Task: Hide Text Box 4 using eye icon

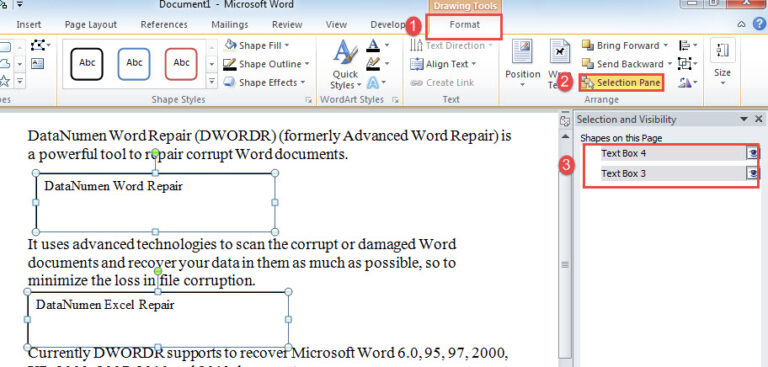Action: point(753,154)
